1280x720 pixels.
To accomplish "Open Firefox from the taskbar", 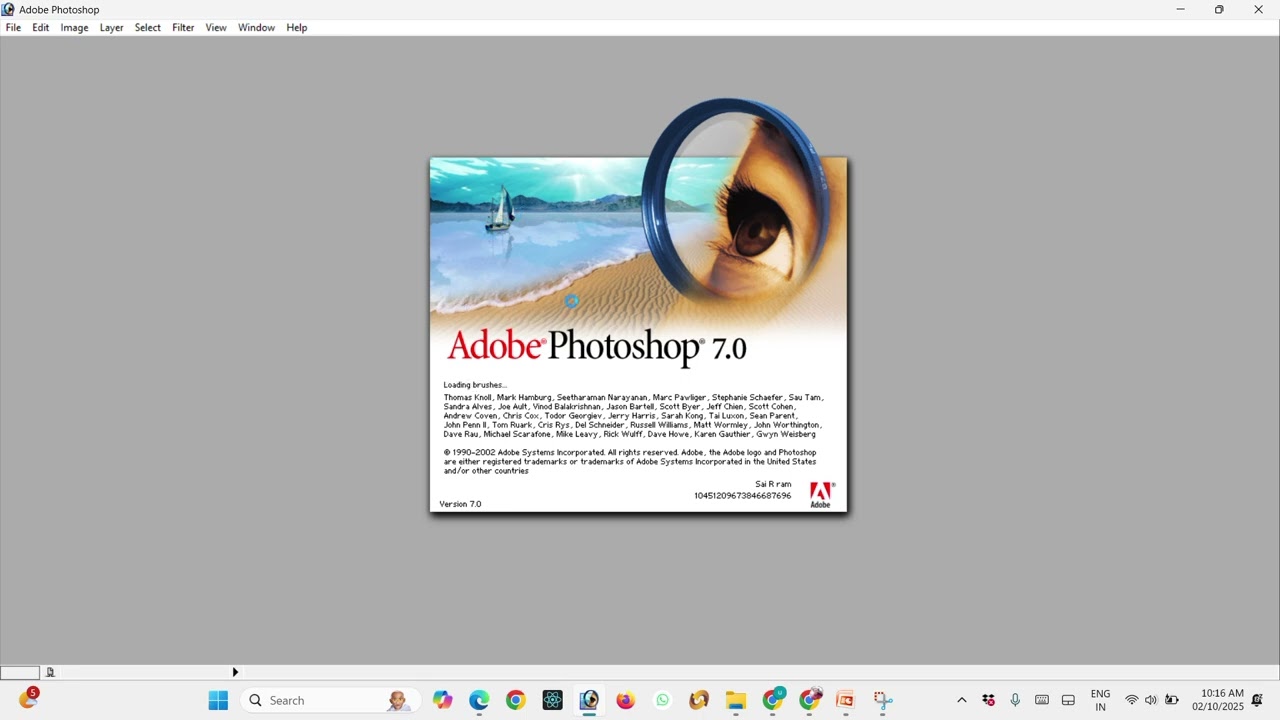I will tap(625, 700).
